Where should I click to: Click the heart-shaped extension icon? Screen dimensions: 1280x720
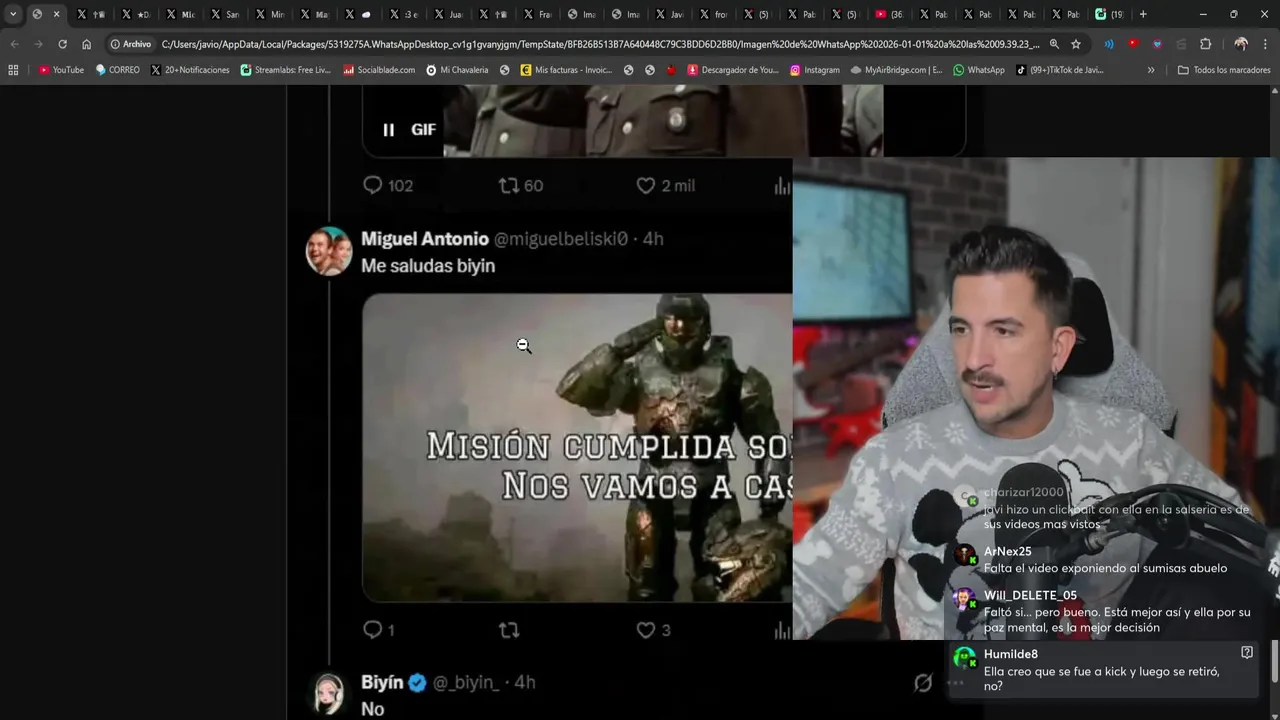[x=1157, y=44]
